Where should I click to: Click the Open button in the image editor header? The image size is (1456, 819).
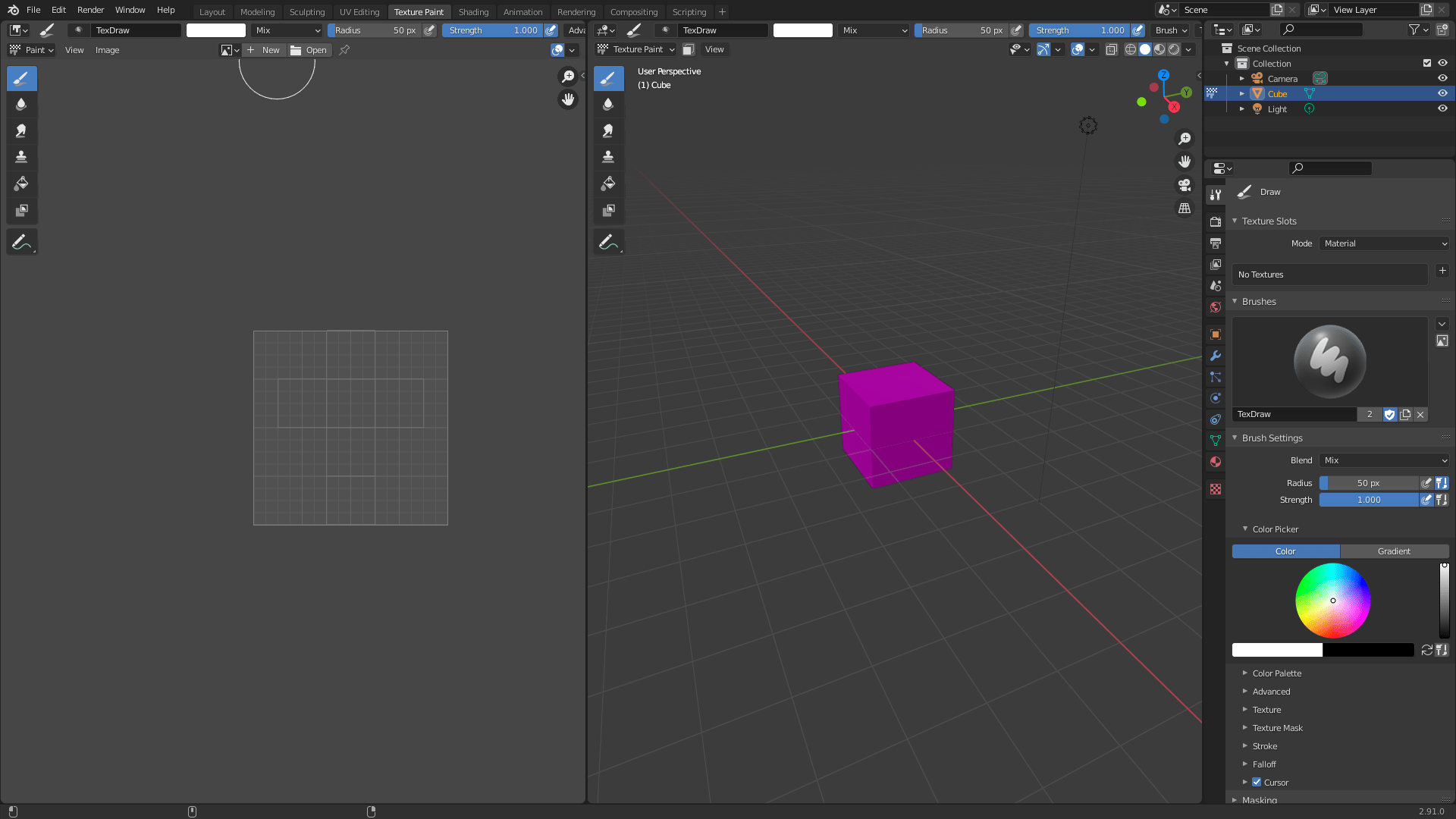pos(309,50)
